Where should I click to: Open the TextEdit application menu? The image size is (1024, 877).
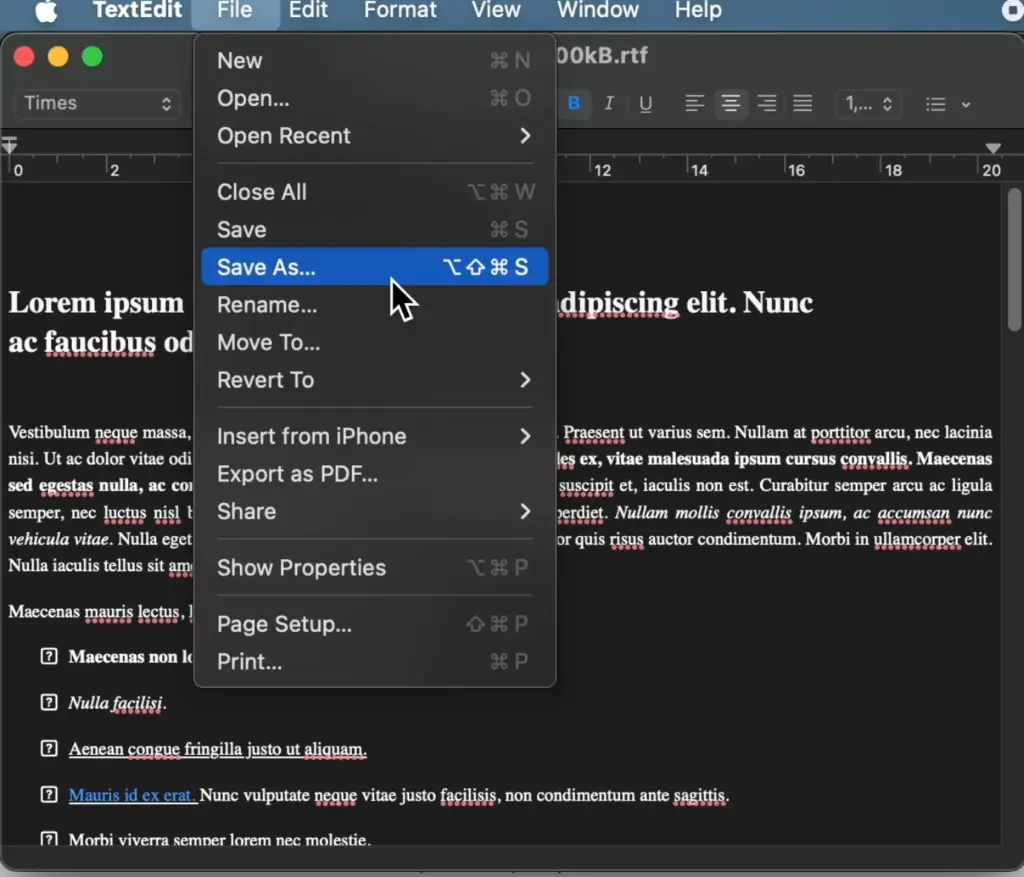tap(137, 10)
